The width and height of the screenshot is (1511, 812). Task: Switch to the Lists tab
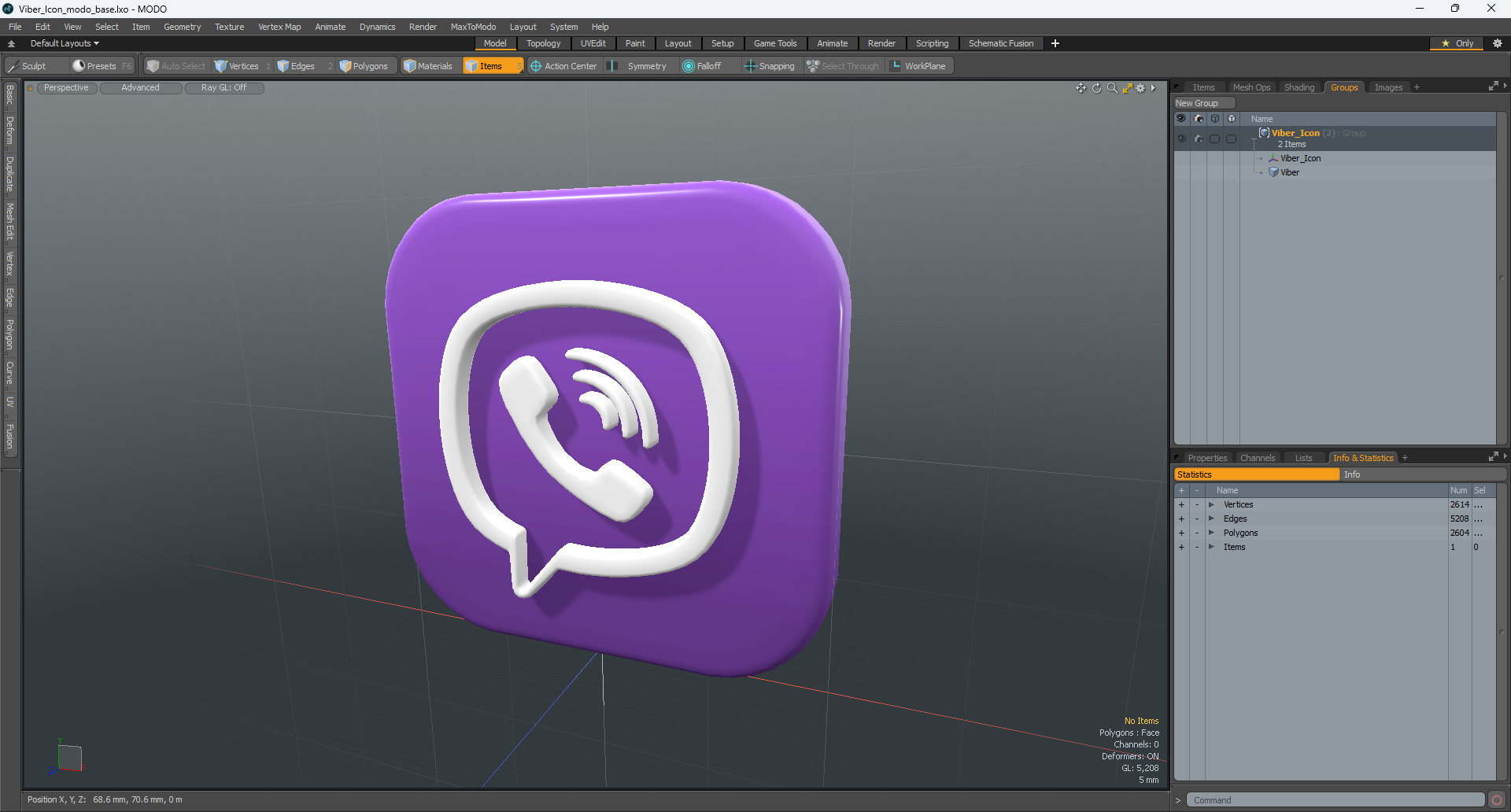coord(1303,458)
